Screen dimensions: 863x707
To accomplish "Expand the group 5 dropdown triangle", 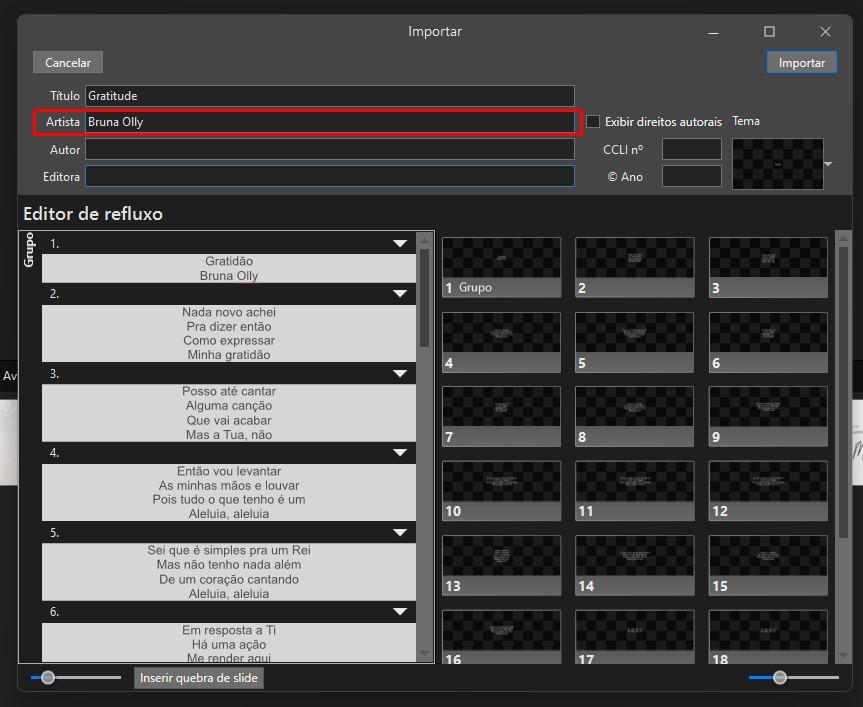I will click(x=400, y=533).
